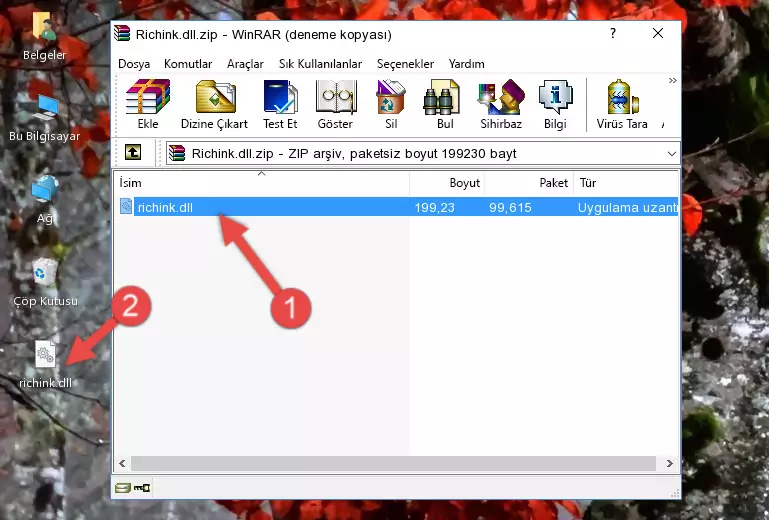Viewport: 769px width, 520px height.
Task: Open the Araçlar menu
Action: click(x=245, y=64)
